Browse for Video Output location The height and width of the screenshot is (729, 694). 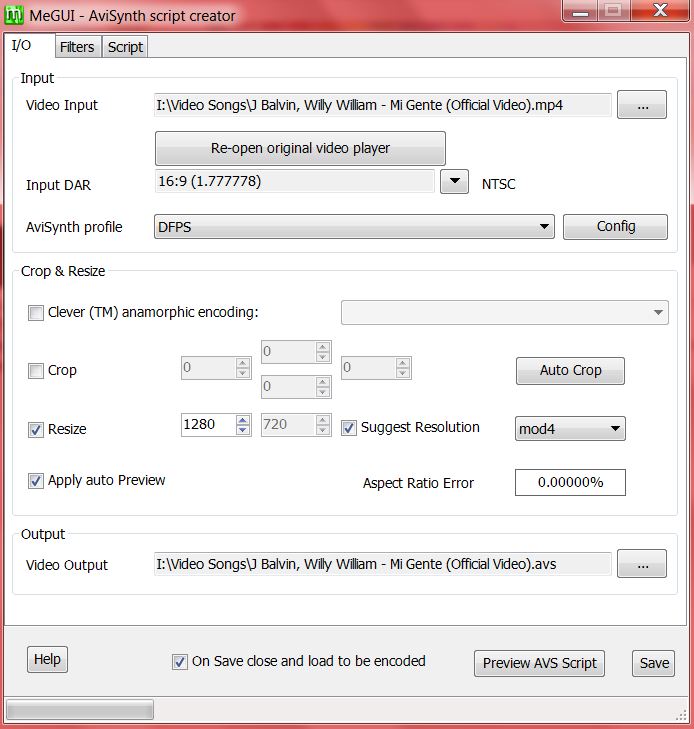pos(642,564)
